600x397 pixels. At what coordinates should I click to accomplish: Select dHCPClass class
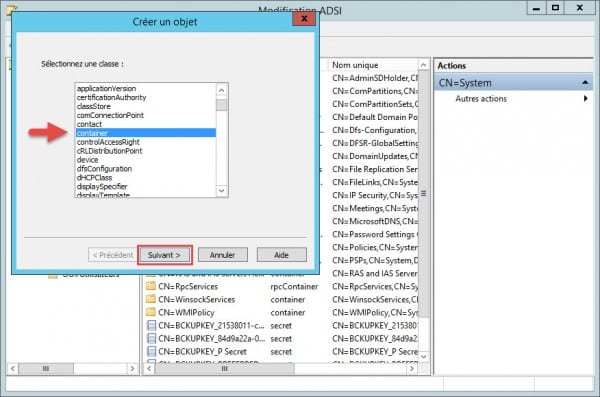[x=95, y=178]
